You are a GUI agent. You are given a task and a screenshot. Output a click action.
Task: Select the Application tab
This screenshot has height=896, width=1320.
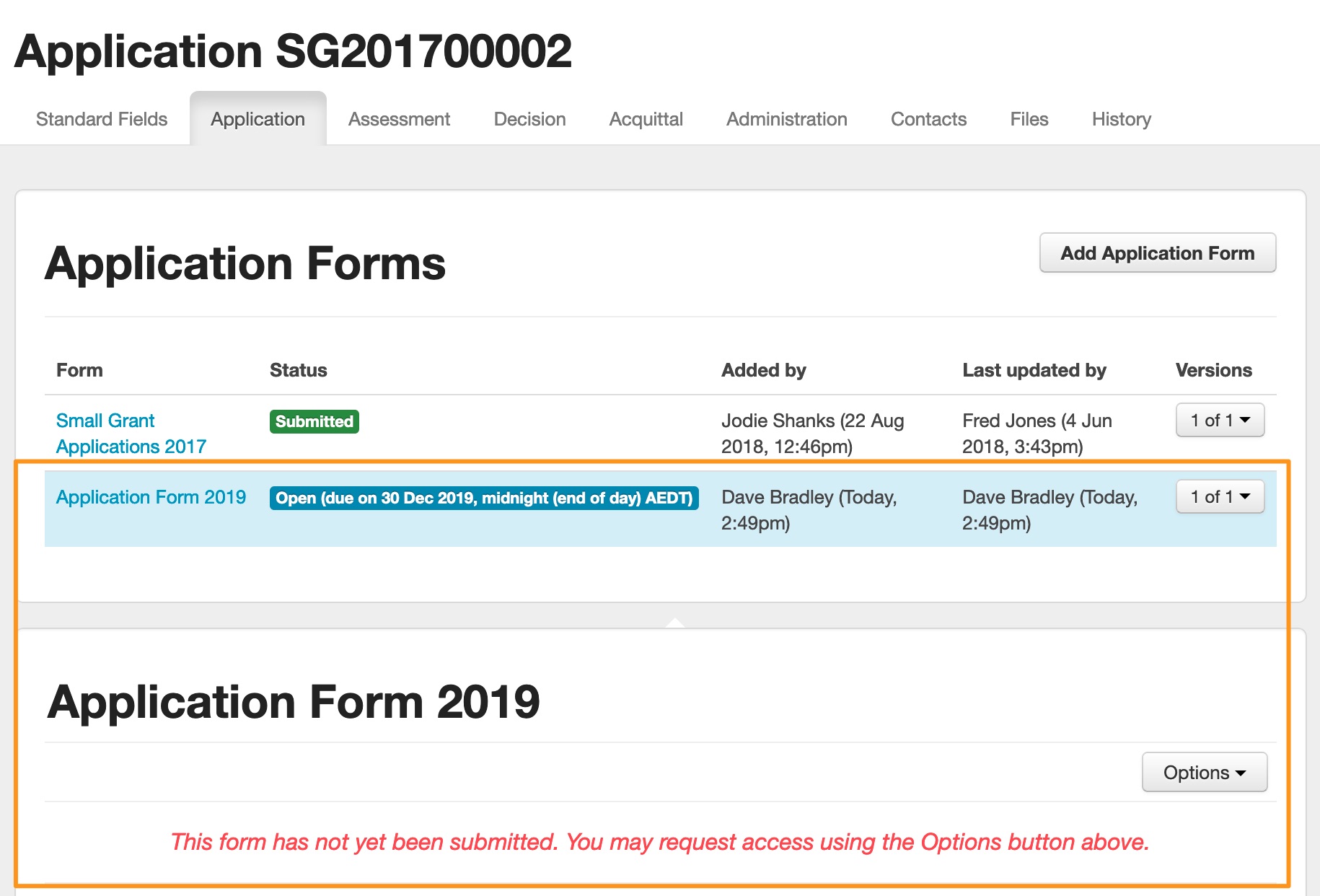click(258, 119)
